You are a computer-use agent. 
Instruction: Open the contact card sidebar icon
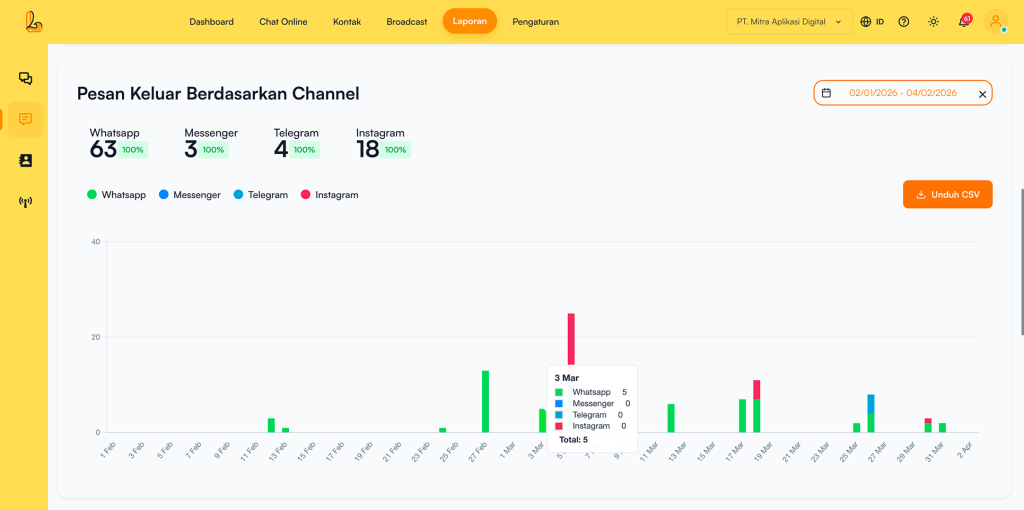(x=25, y=160)
